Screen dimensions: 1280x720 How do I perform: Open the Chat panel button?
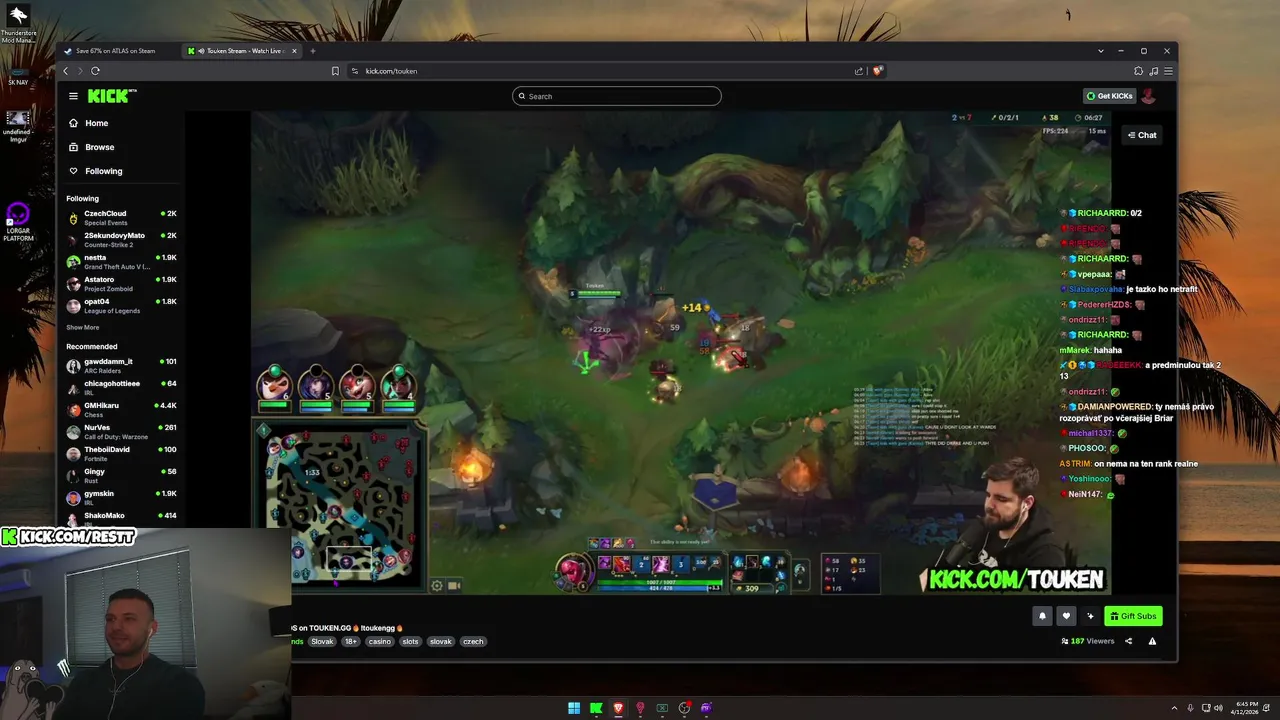pyautogui.click(x=1142, y=135)
